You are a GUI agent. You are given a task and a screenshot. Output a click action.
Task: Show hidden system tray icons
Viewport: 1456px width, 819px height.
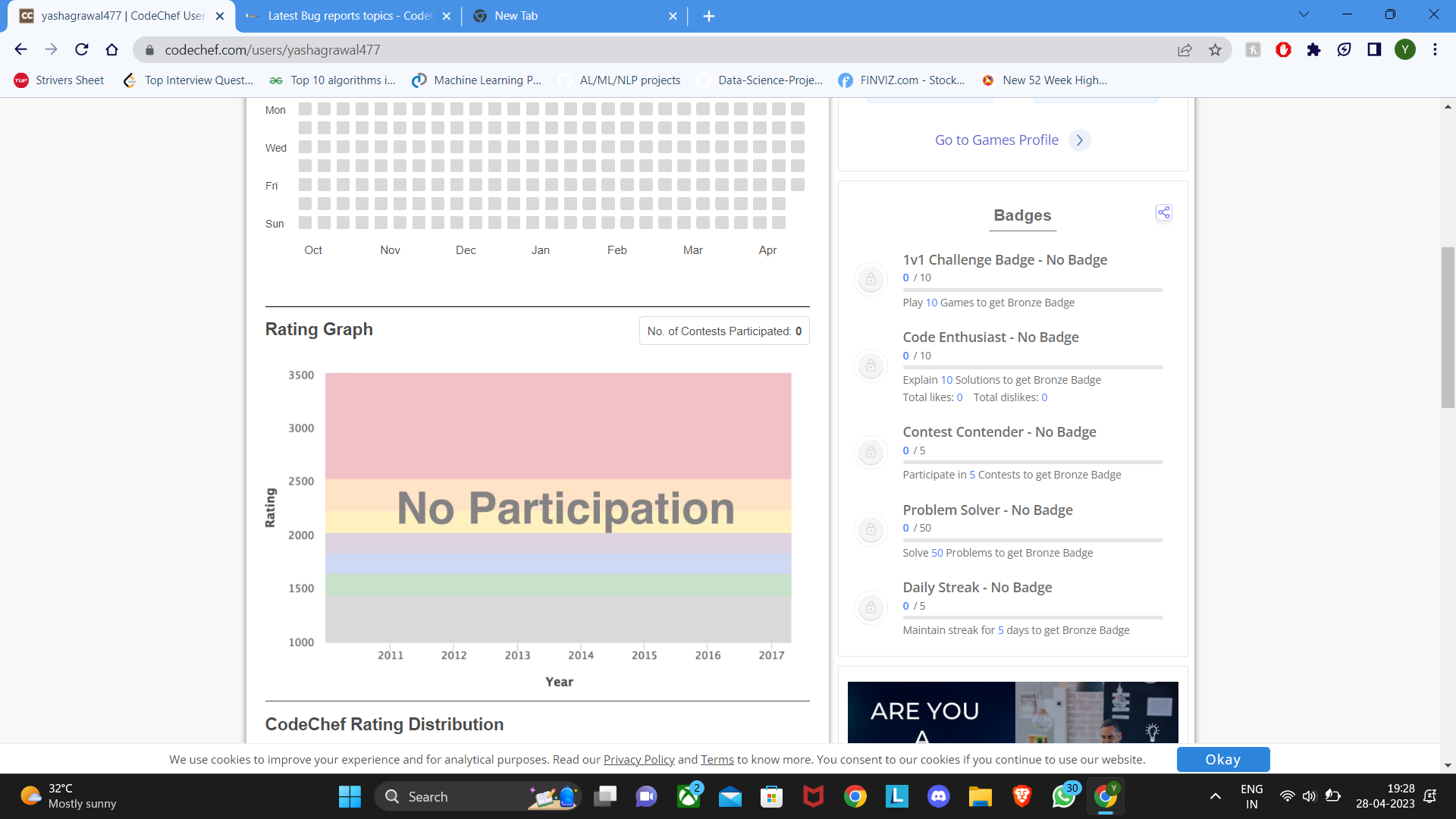click(1215, 796)
